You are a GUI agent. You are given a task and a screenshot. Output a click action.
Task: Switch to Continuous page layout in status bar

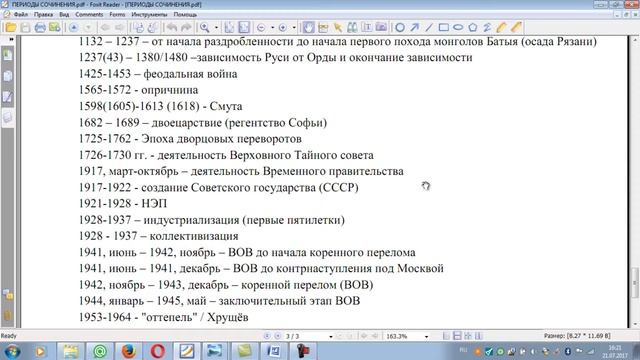(x=457, y=336)
